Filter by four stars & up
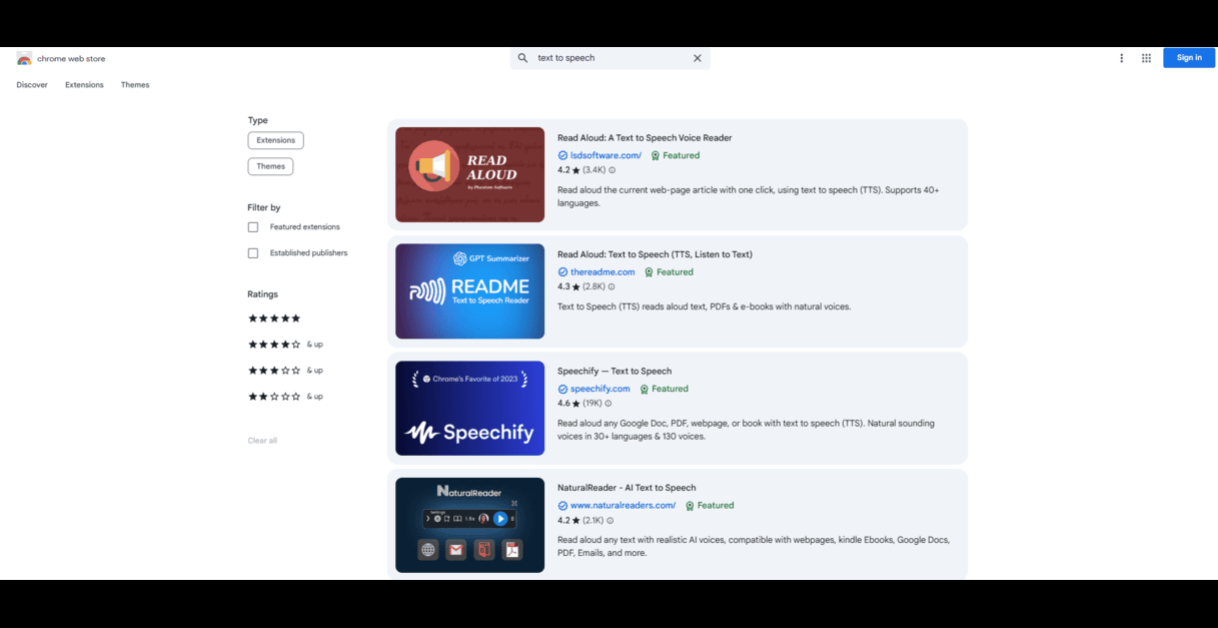Screen dimensions: 1218x628 point(285,344)
